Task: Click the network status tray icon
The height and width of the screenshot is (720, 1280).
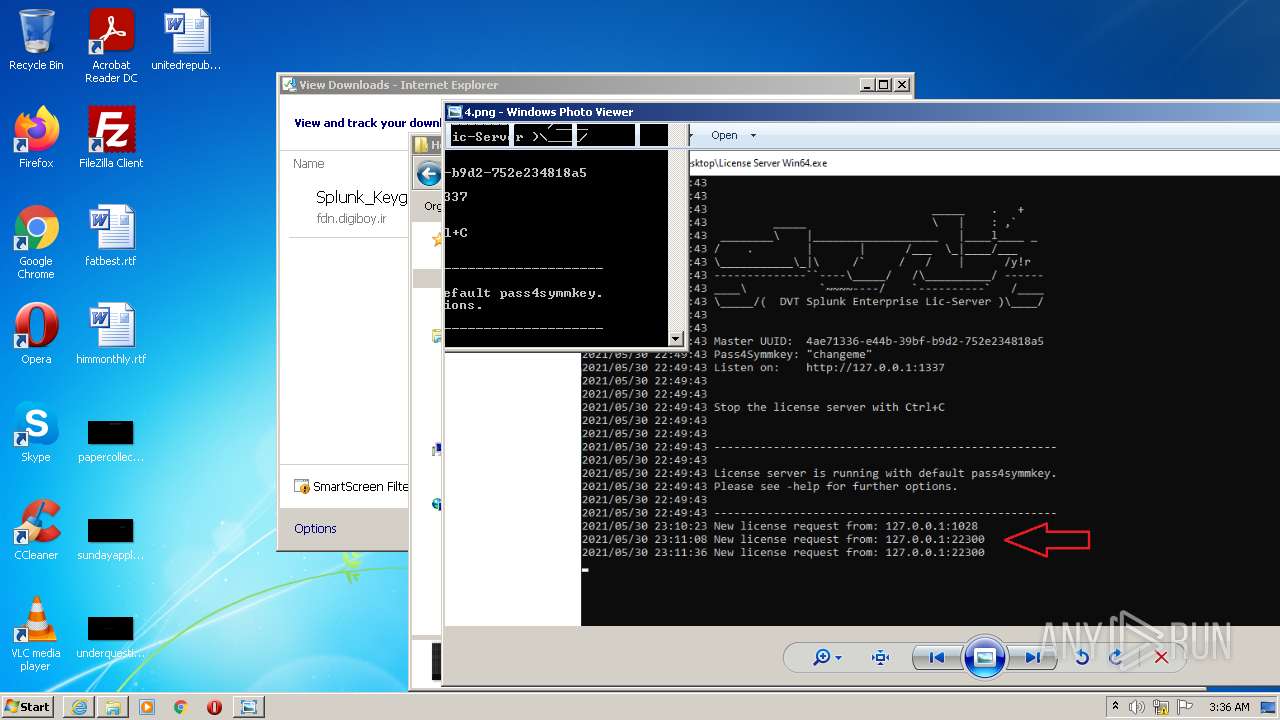Action: click(1159, 706)
